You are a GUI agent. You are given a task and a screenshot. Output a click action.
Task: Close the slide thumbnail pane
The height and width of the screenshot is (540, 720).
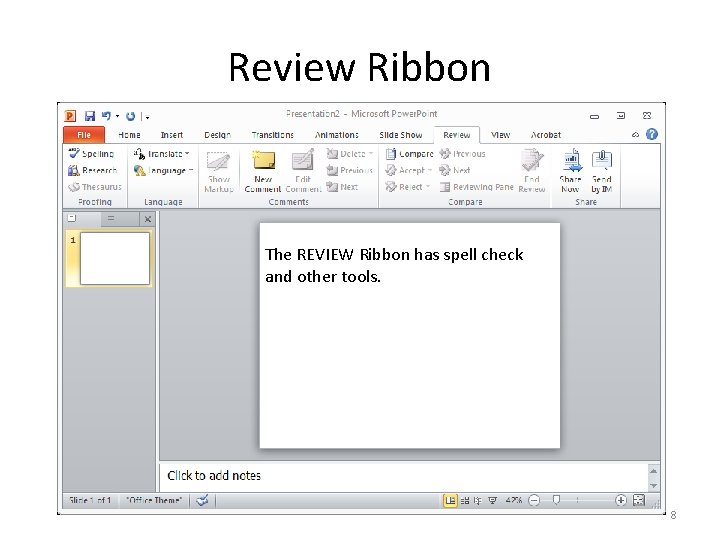pyautogui.click(x=148, y=219)
